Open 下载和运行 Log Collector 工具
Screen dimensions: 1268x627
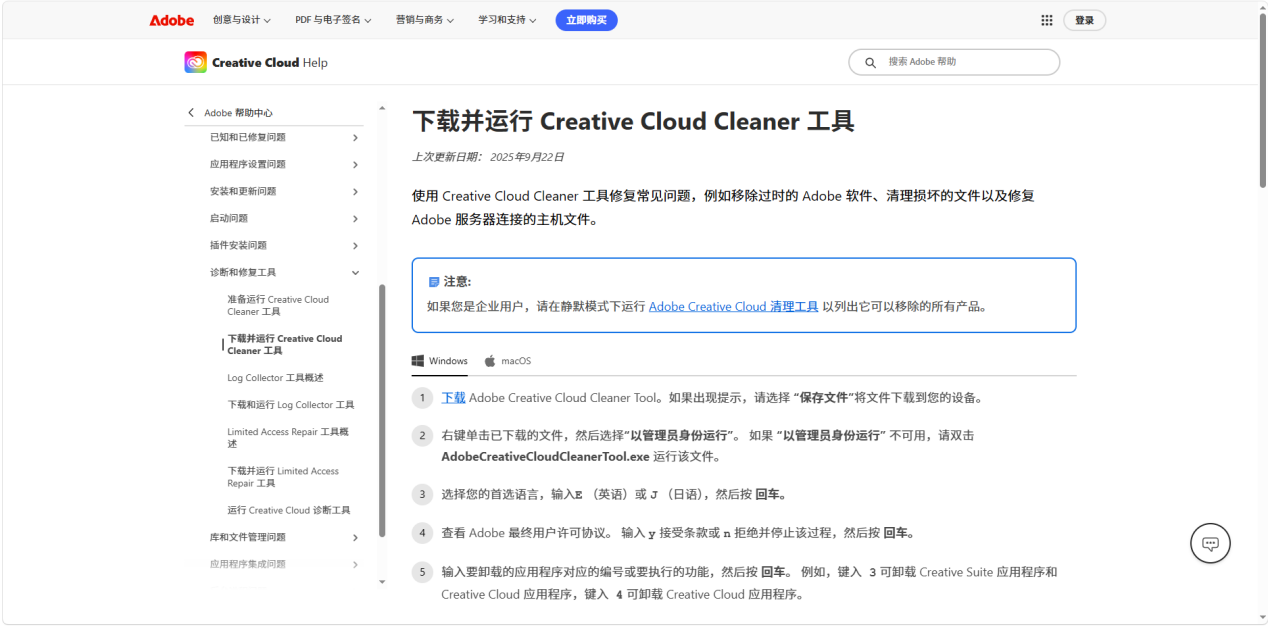[290, 405]
